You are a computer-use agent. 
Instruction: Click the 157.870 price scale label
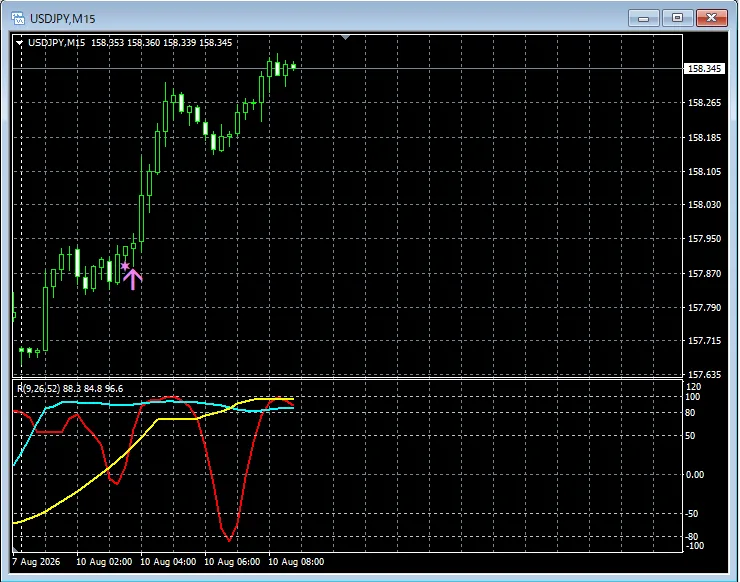point(704,274)
